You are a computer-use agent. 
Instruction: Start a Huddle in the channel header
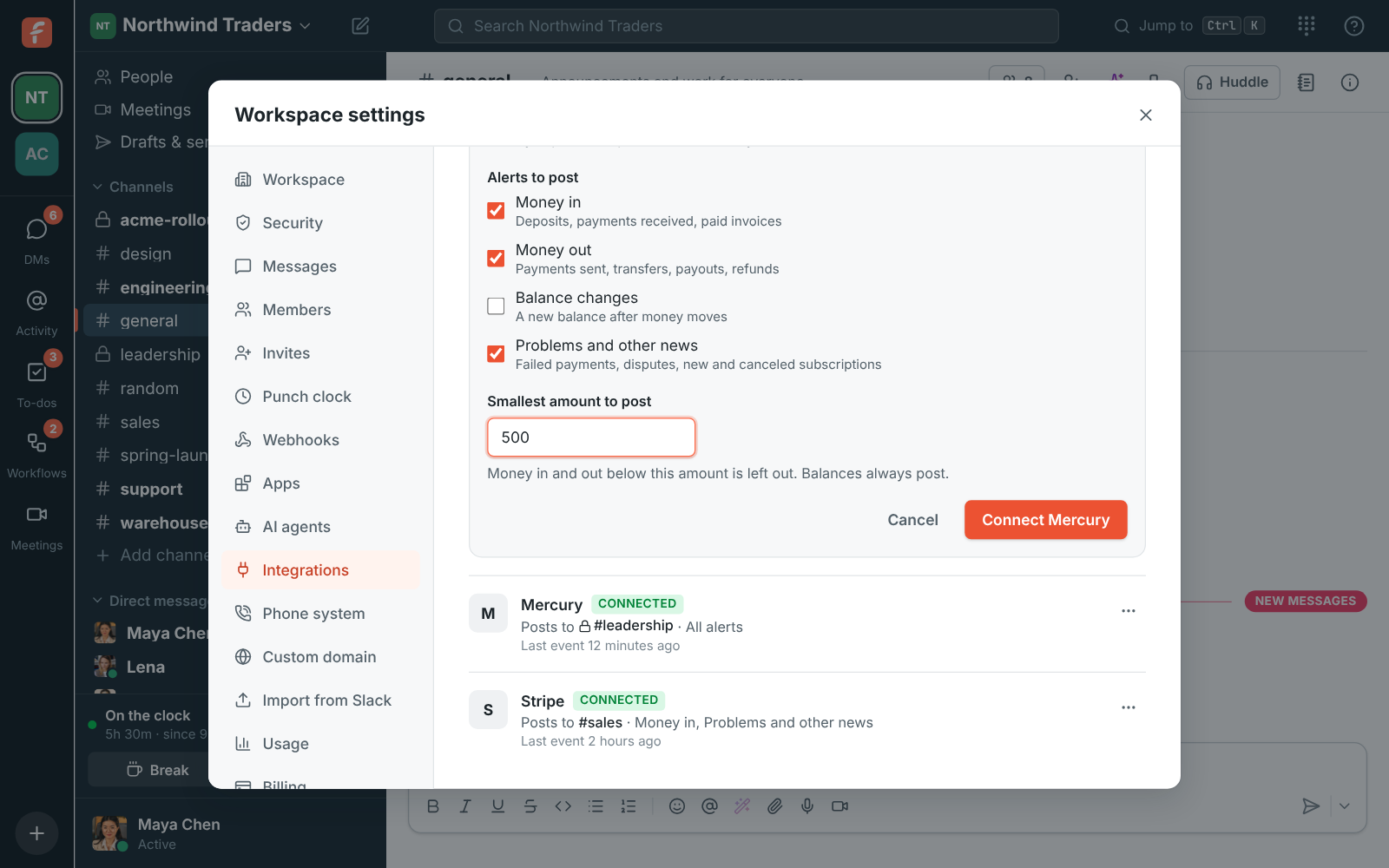tap(1232, 82)
